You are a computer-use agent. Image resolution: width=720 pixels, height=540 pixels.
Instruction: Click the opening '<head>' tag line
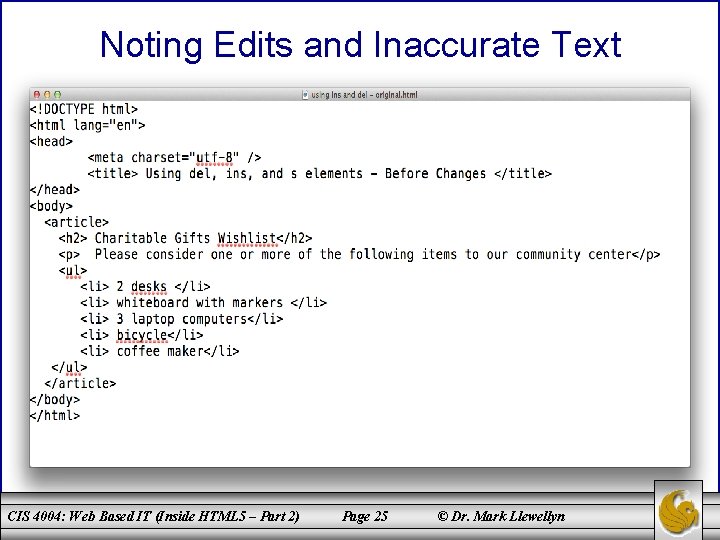click(x=51, y=141)
